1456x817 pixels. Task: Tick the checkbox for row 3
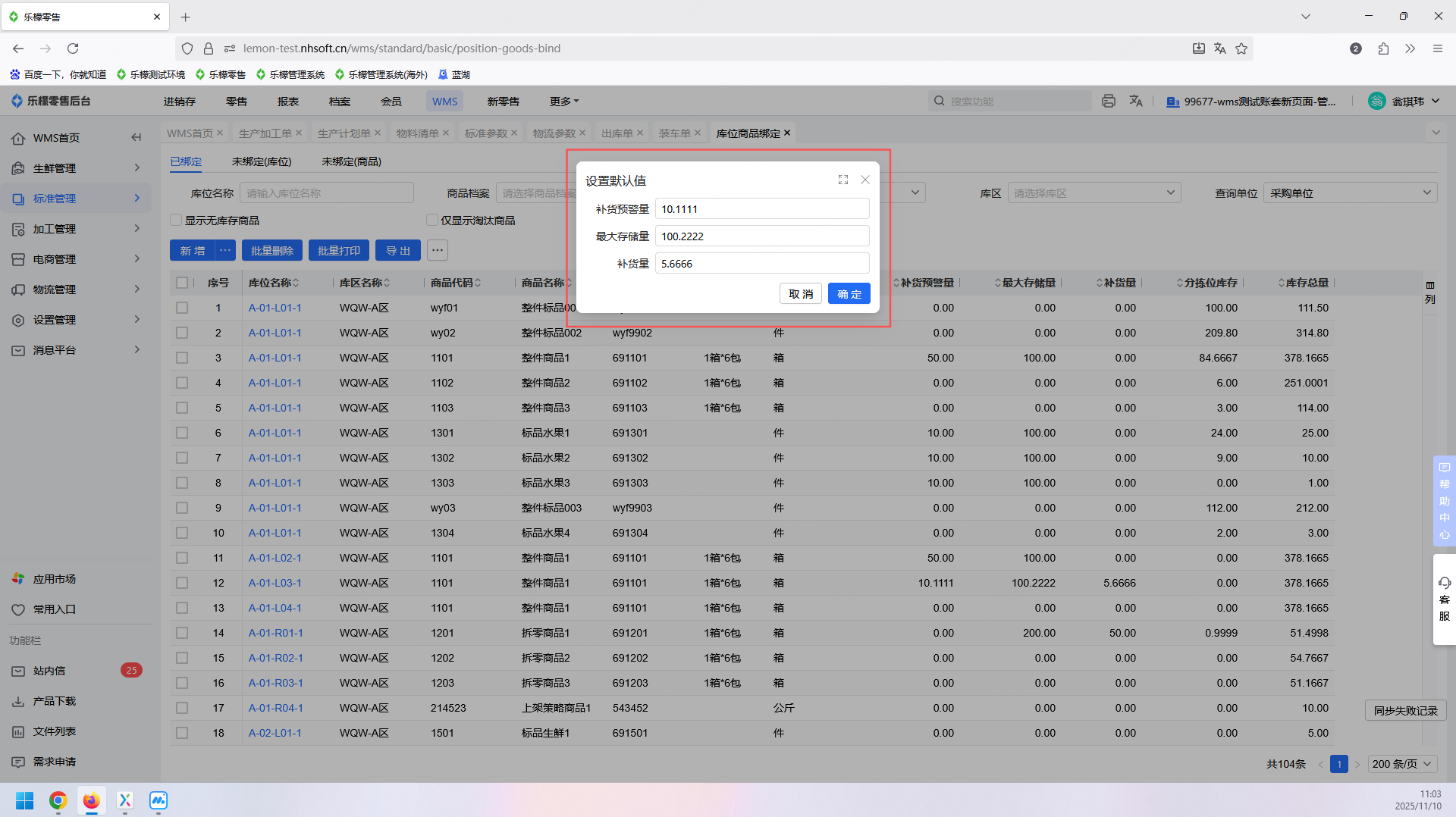182,358
